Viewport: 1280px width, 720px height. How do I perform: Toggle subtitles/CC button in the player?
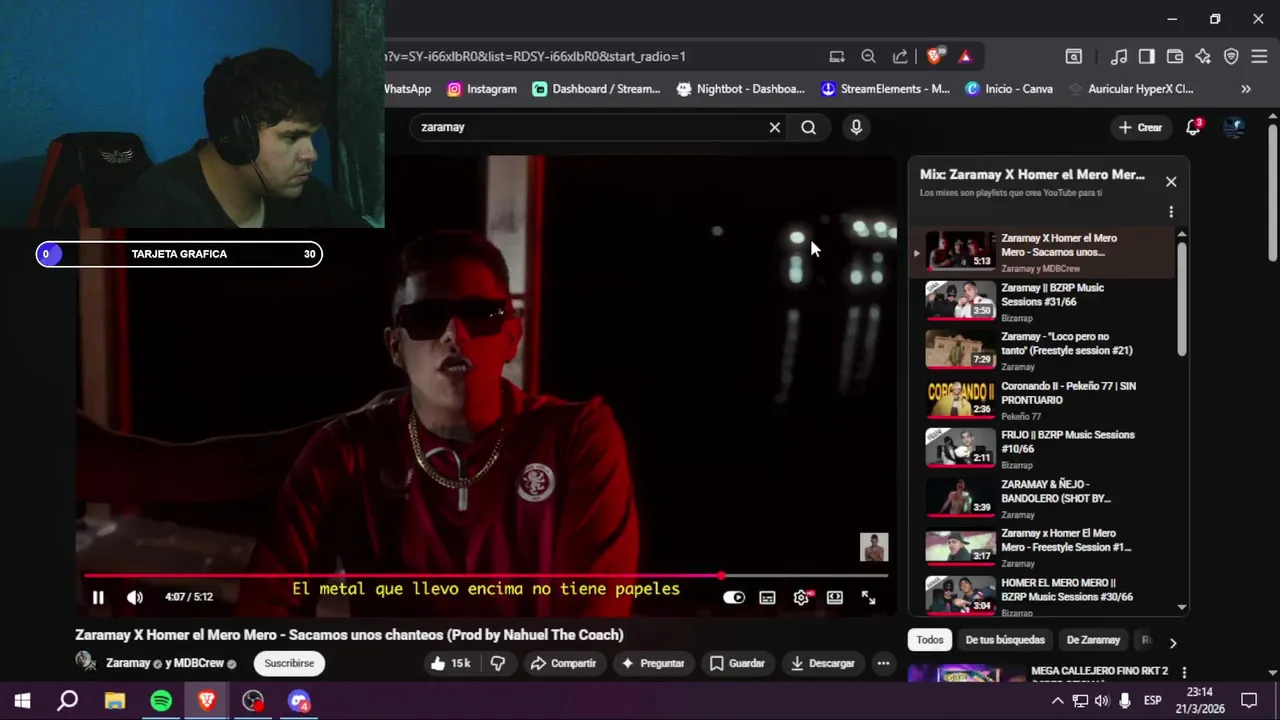tap(767, 597)
